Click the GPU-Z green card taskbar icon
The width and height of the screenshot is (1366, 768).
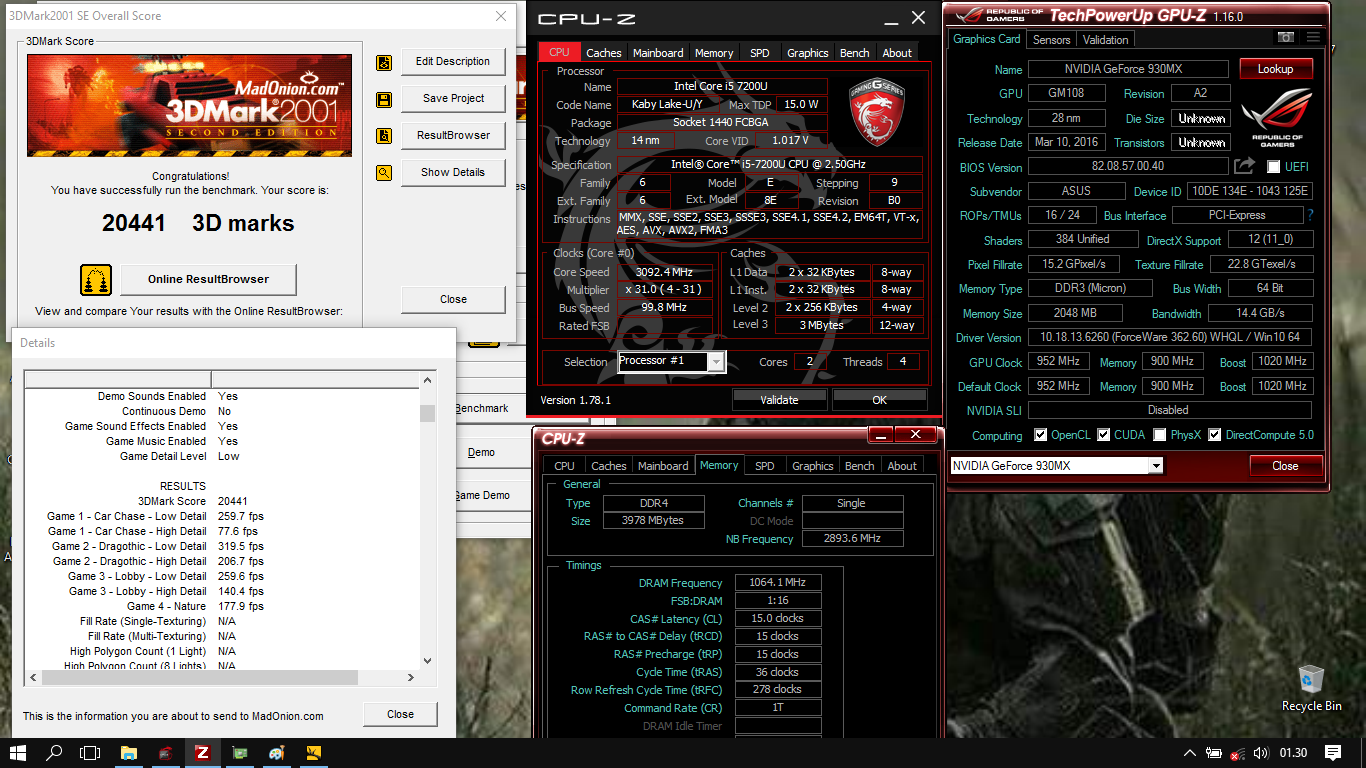[x=240, y=752]
